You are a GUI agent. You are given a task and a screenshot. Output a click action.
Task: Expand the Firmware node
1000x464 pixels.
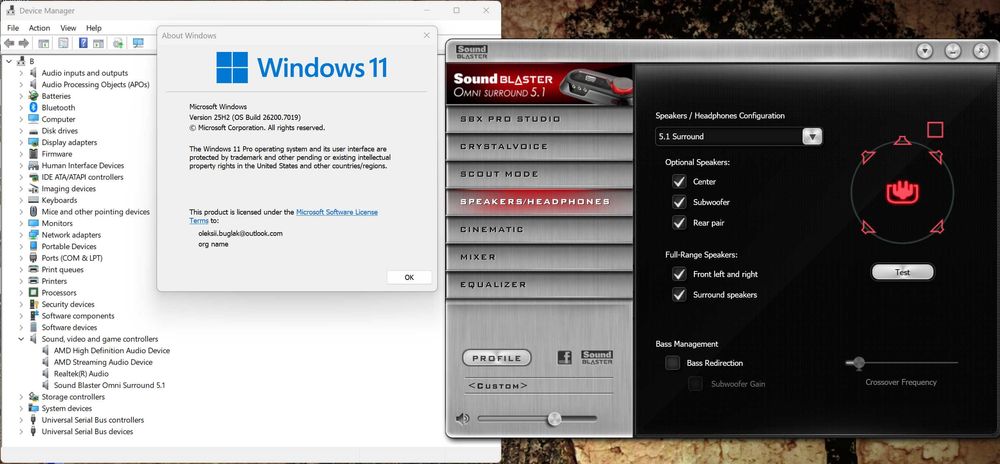tap(20, 154)
